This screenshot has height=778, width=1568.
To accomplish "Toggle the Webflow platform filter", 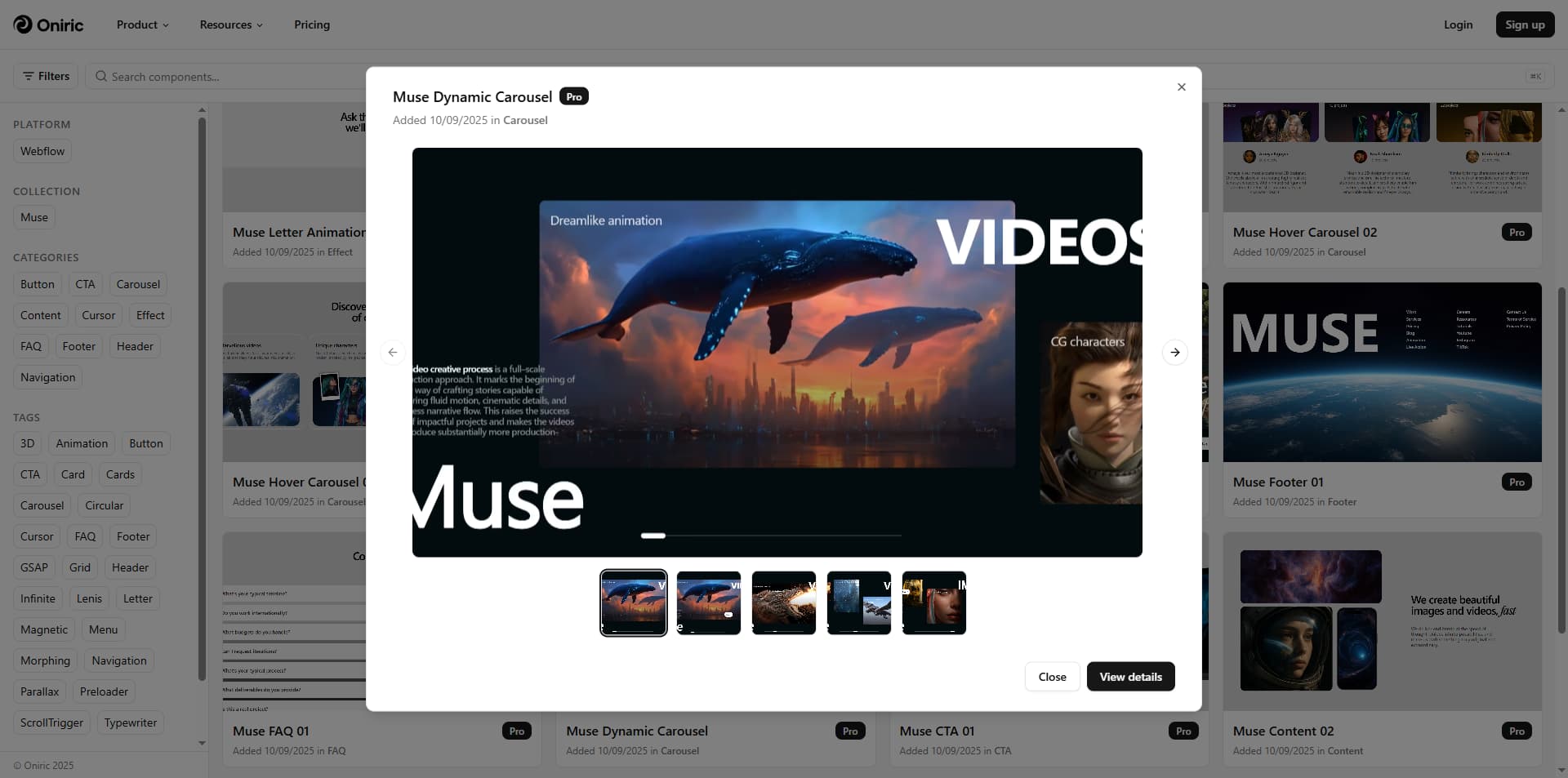I will click(42, 151).
